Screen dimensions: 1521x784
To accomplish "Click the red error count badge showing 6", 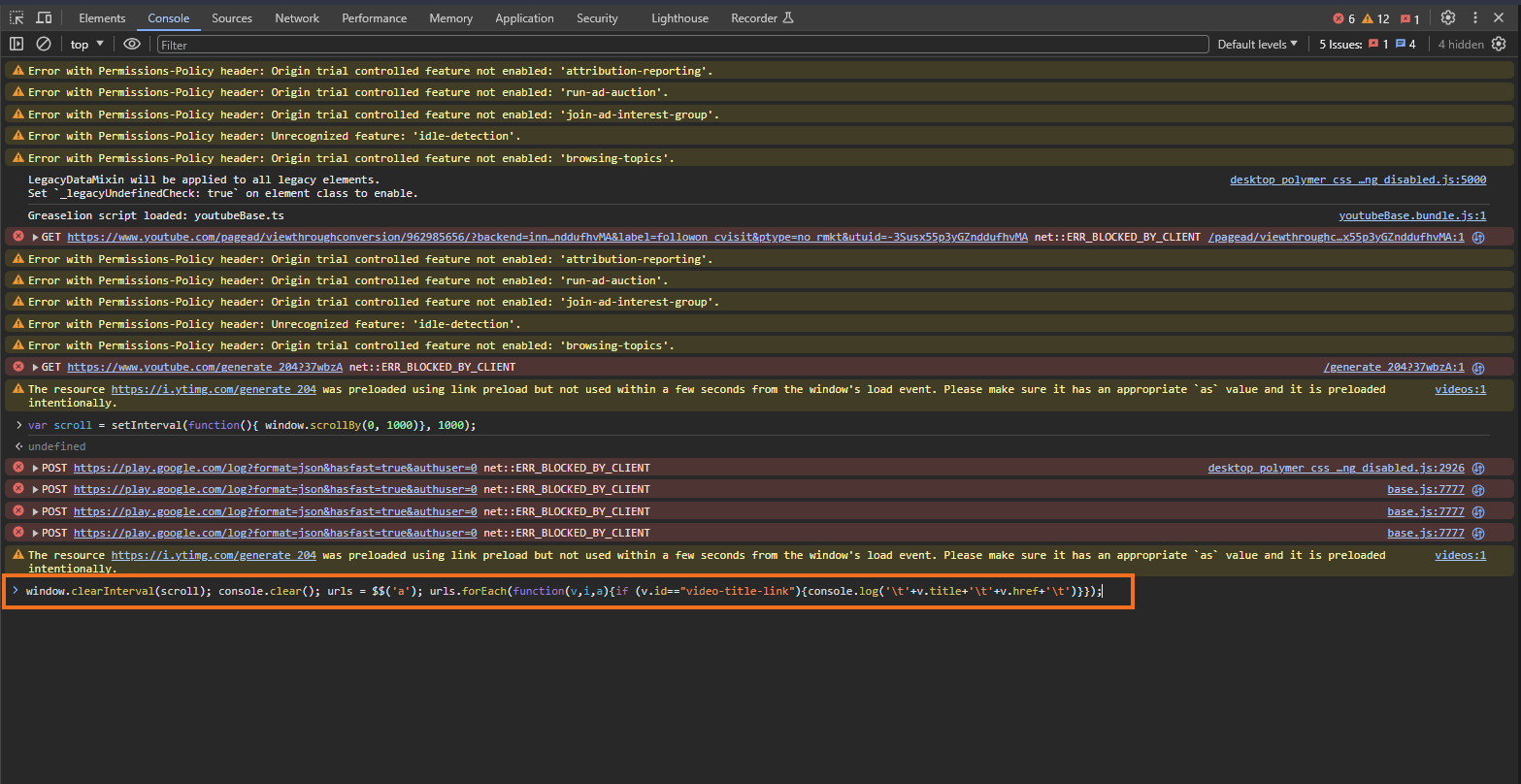I will [1343, 18].
